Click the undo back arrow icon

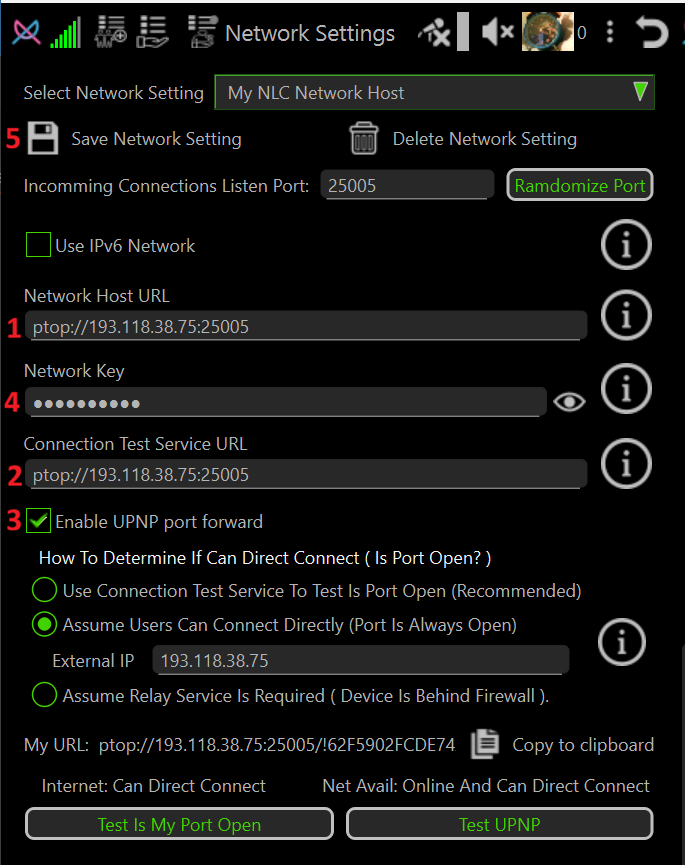[652, 31]
